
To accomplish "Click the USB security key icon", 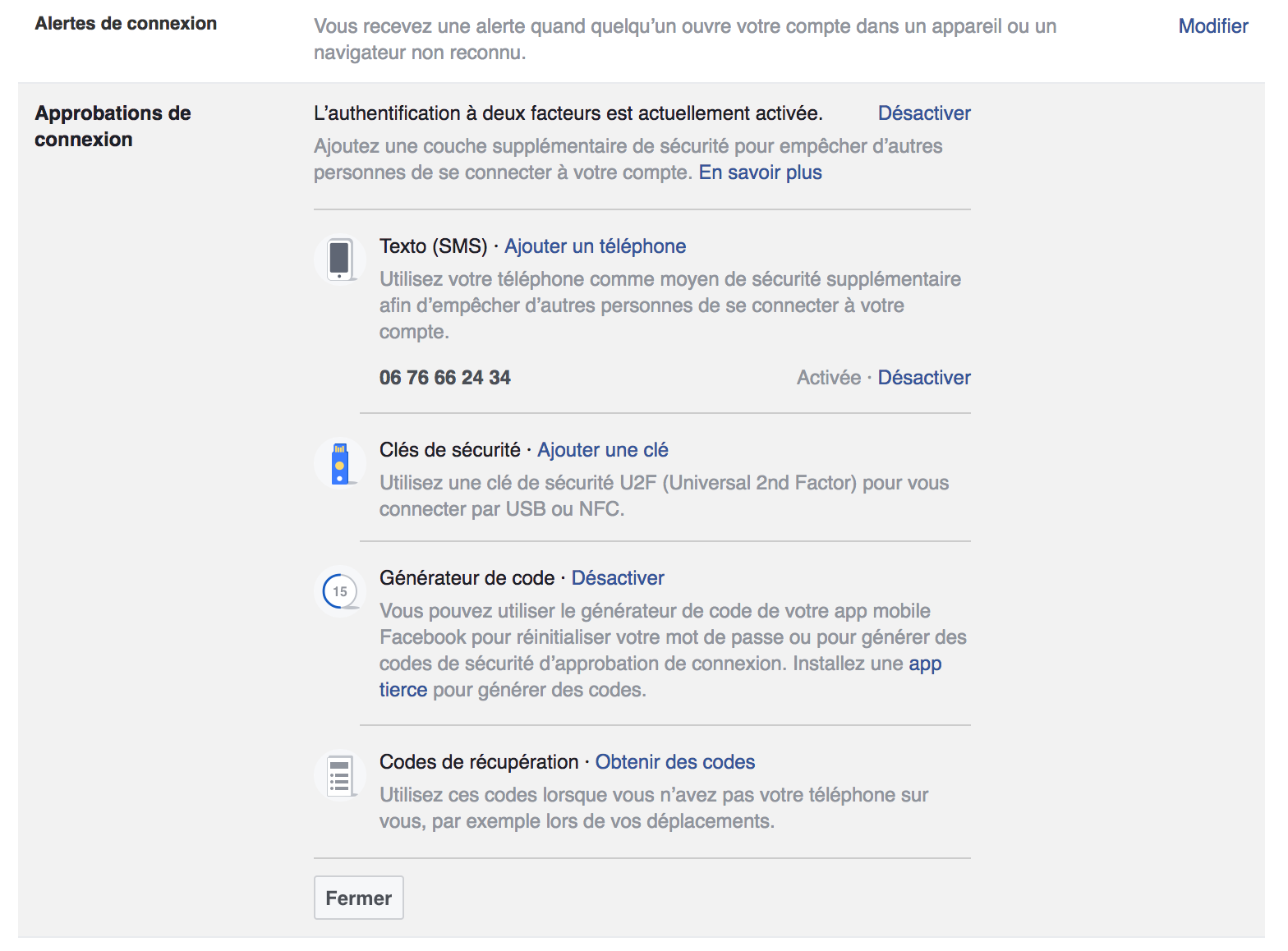I will [339, 462].
